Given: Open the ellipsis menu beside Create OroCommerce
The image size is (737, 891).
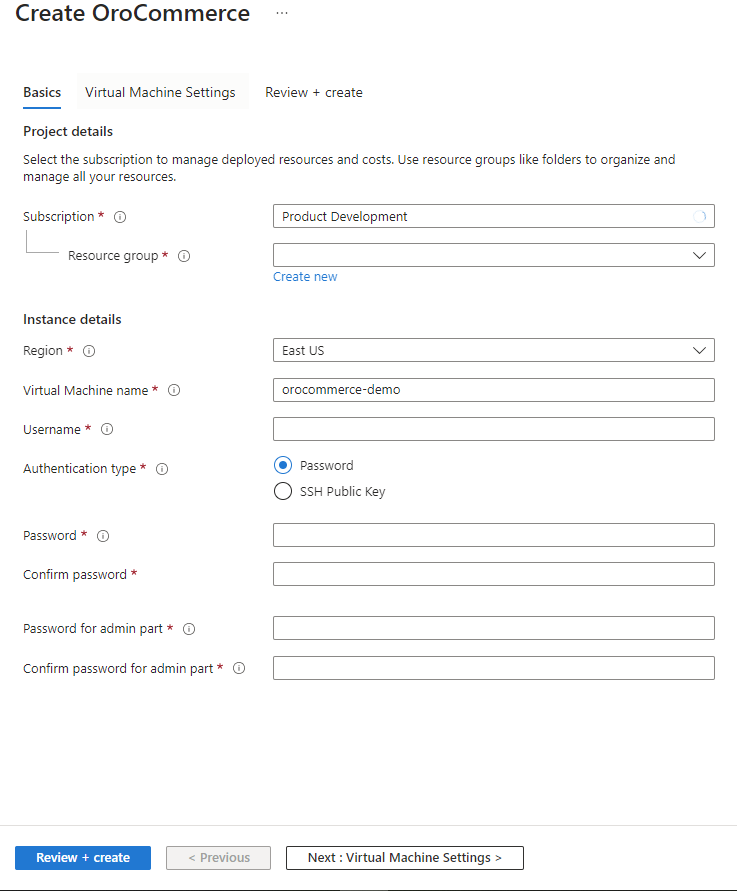Looking at the screenshot, I should pyautogui.click(x=282, y=13).
